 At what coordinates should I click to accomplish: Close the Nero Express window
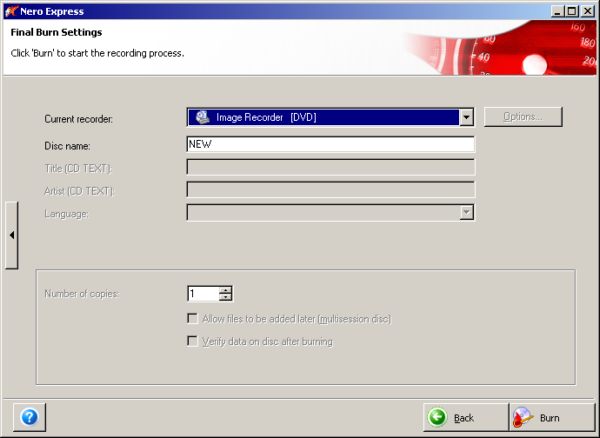[587, 11]
